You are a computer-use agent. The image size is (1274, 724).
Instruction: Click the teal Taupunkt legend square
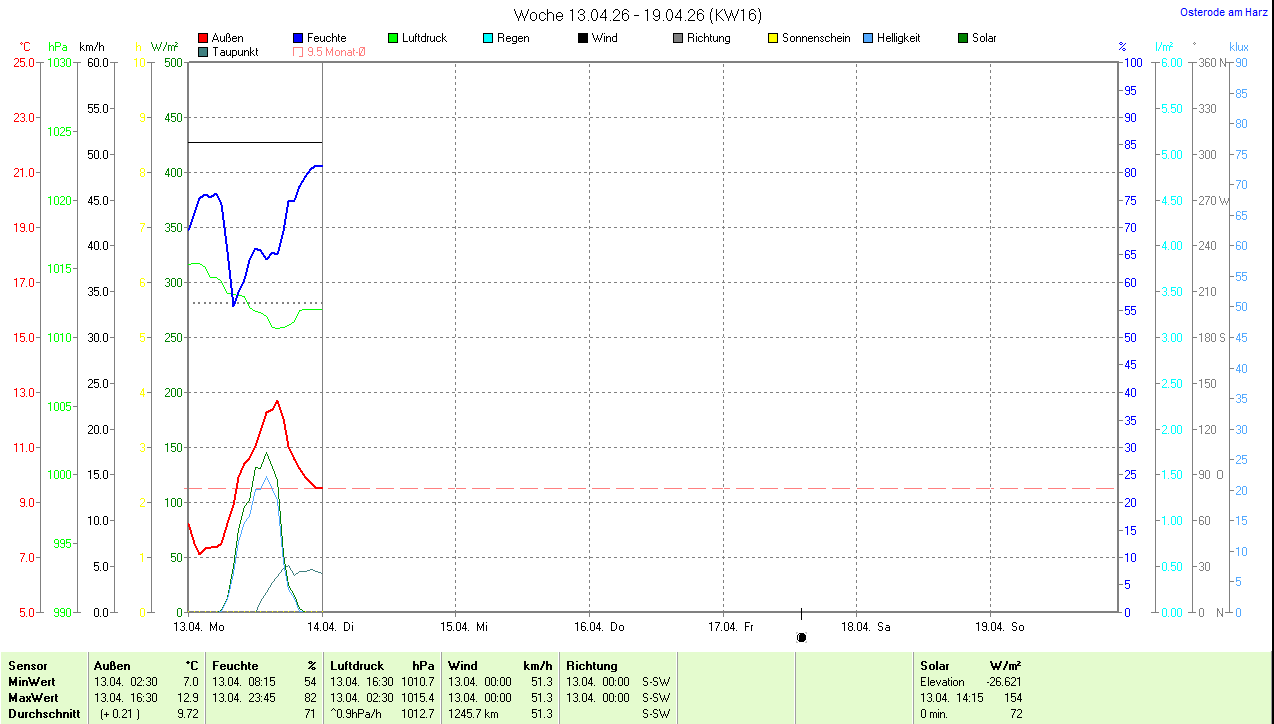point(203,52)
